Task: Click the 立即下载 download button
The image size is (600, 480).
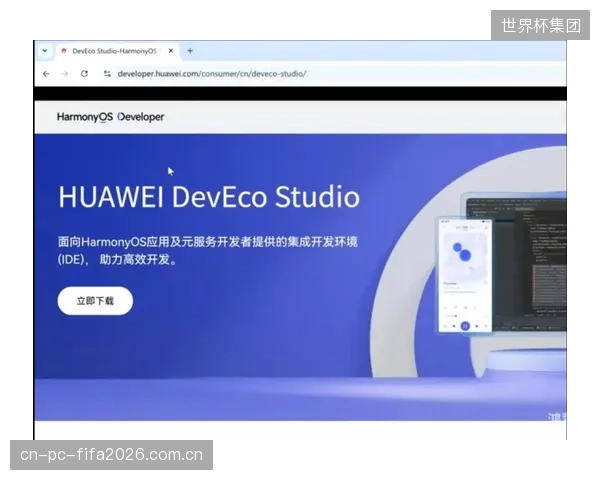Action: (95, 301)
